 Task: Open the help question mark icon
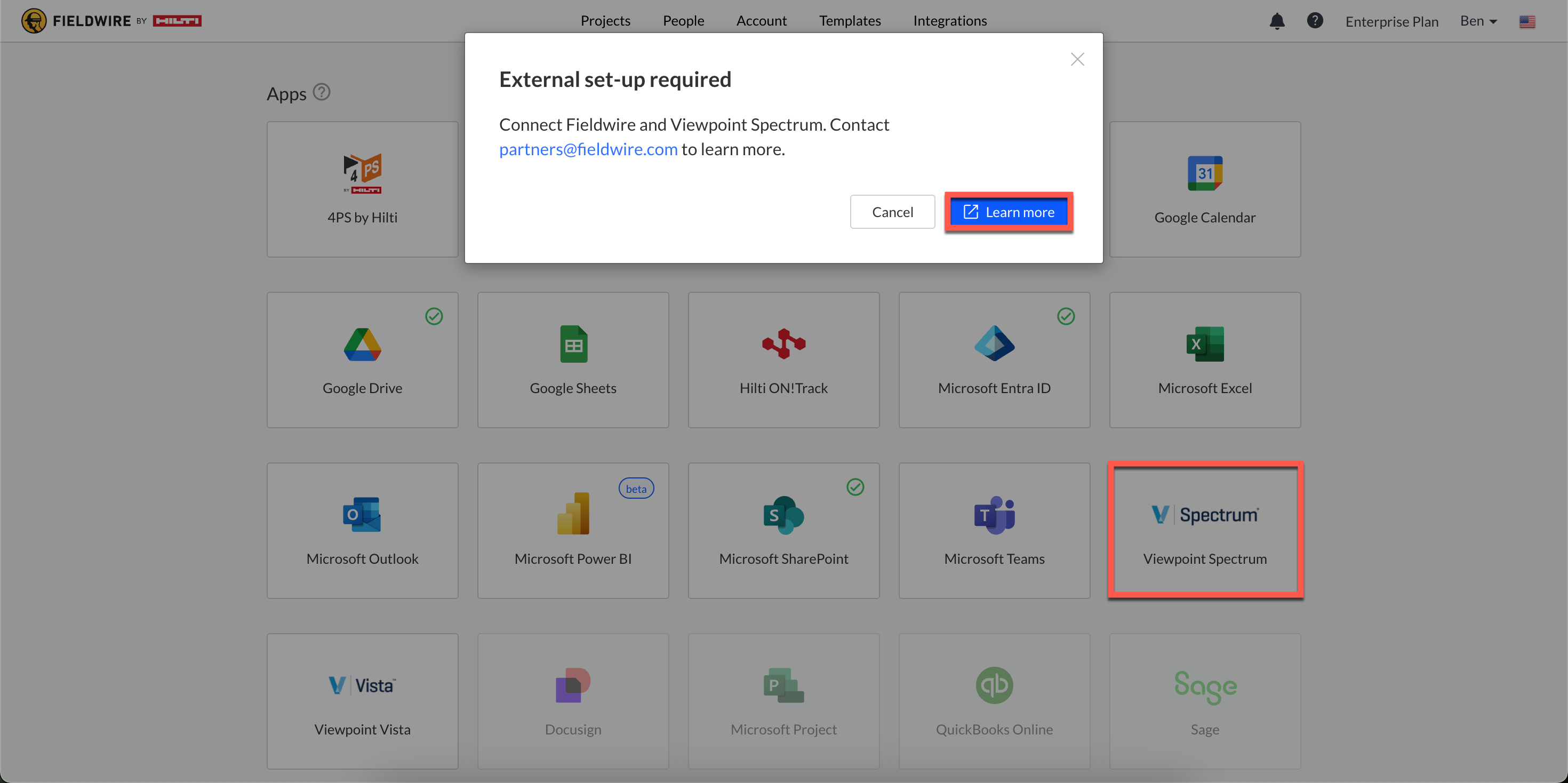click(x=1314, y=21)
